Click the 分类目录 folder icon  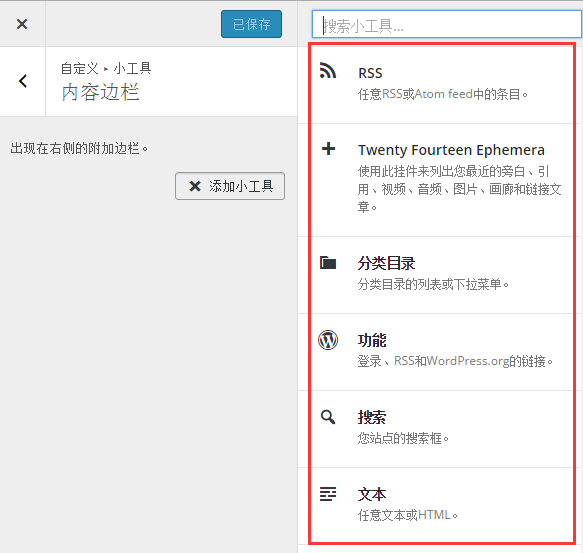pos(328,263)
